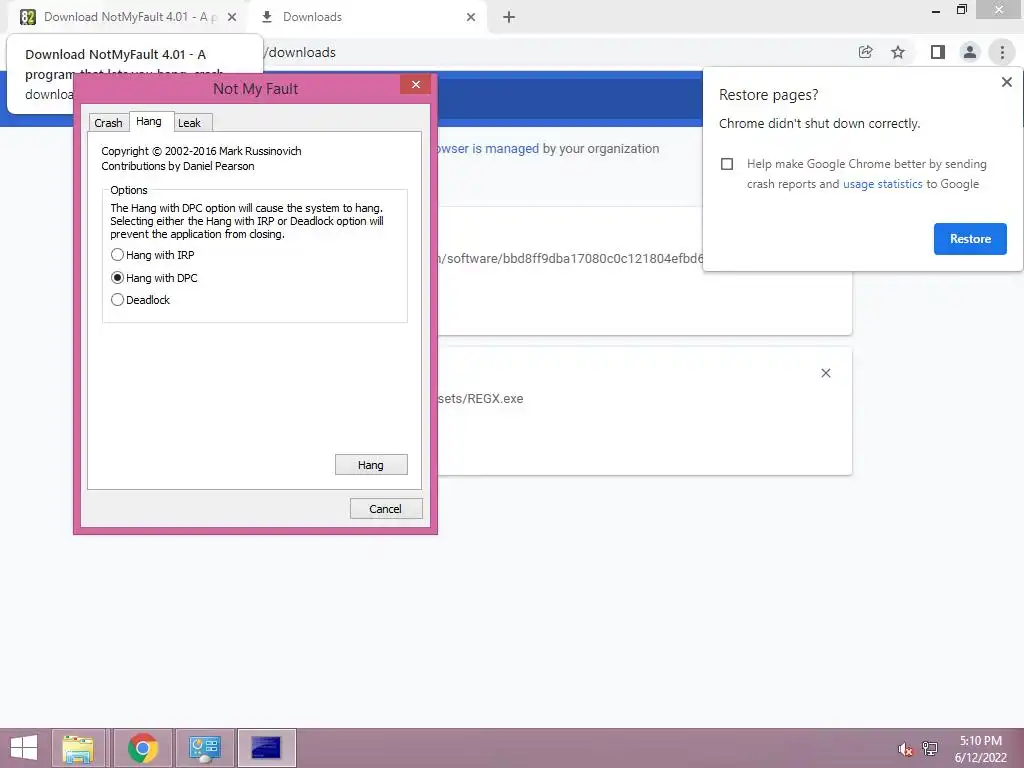Click the REGX.exe download URL

tap(481, 398)
